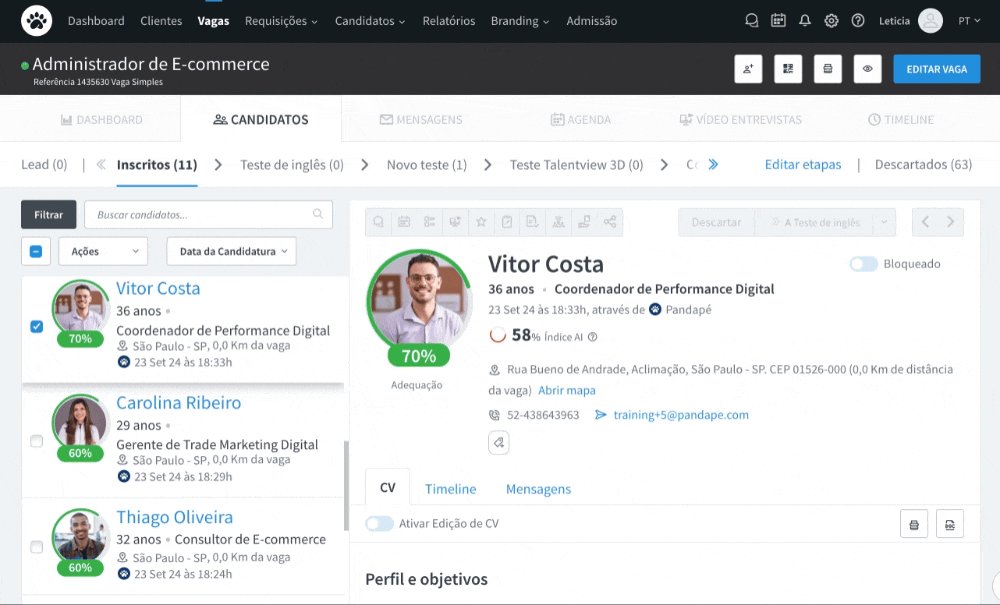Open the PT language selector
The height and width of the screenshot is (605, 1000).
968,21
